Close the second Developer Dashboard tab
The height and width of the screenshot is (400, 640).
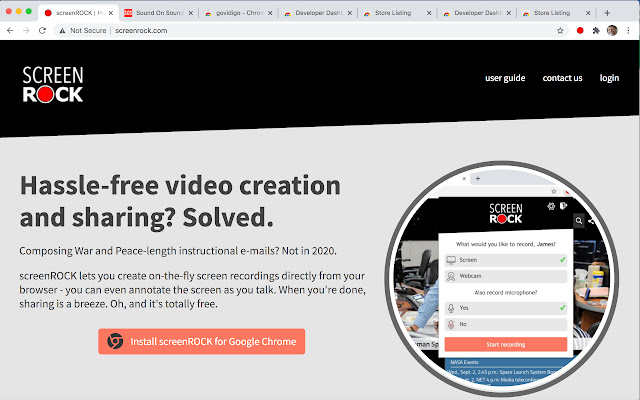509,13
